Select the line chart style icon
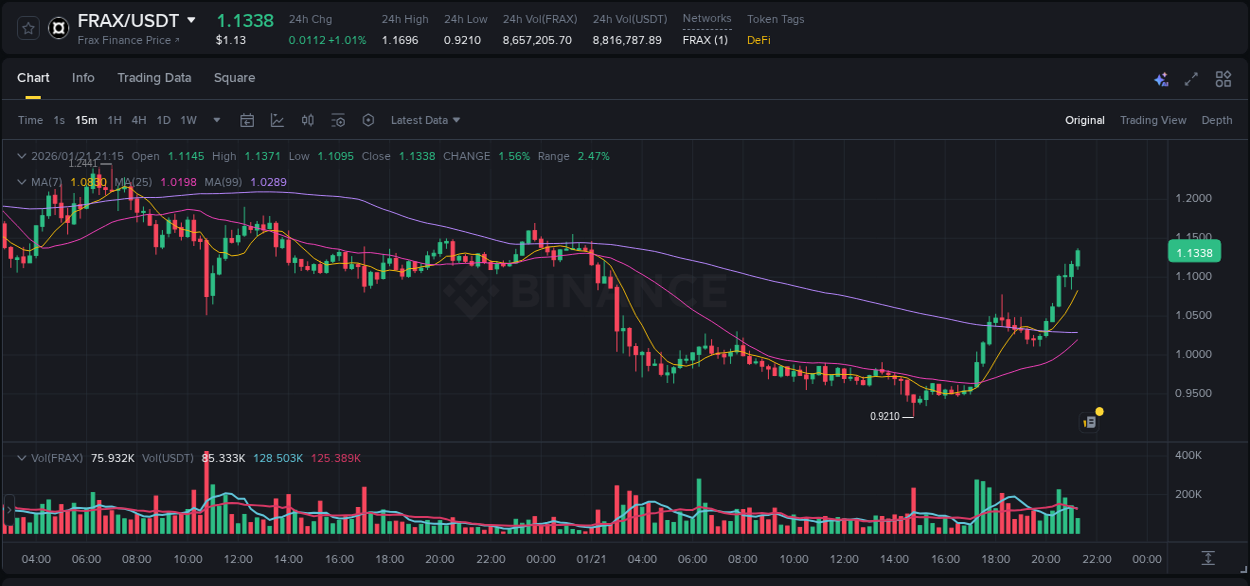 coord(277,120)
